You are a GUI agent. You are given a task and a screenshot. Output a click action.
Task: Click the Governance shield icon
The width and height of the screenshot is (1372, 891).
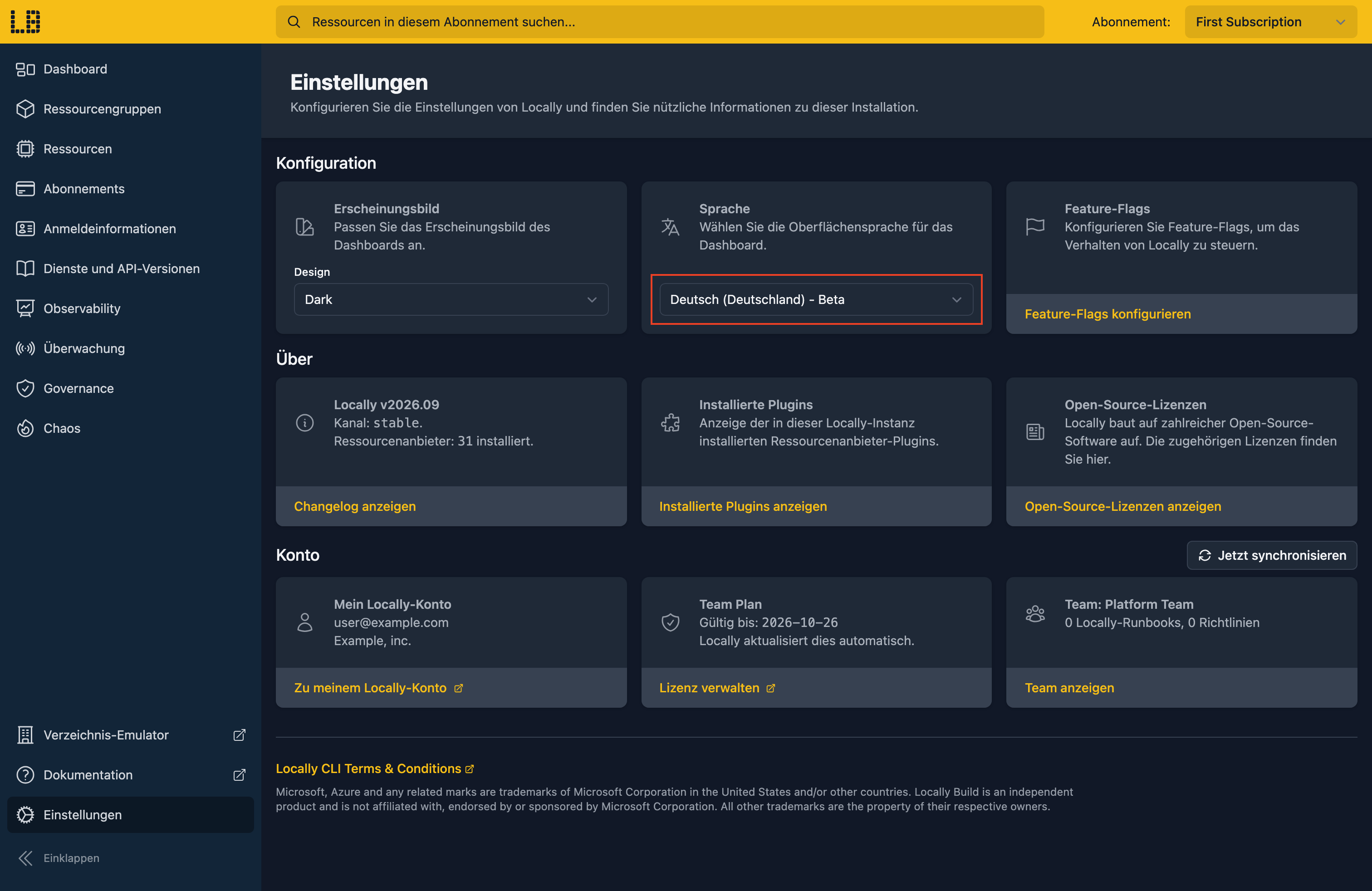pos(25,388)
